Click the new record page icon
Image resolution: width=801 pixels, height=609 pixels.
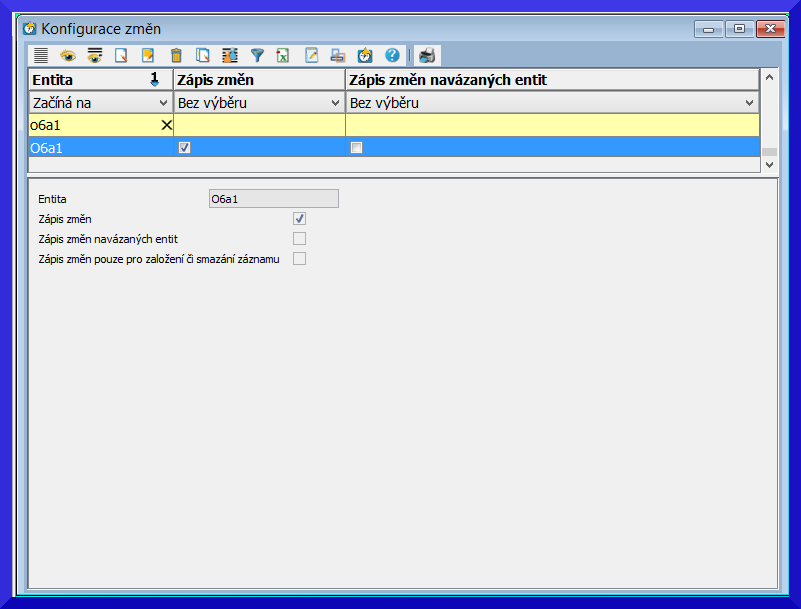click(121, 55)
